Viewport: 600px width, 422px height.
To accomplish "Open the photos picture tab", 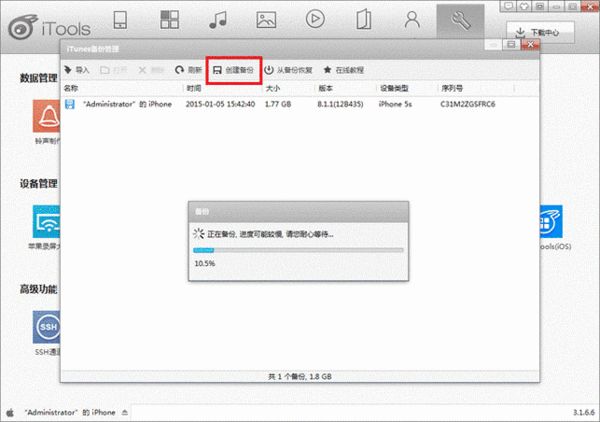I will pos(266,20).
